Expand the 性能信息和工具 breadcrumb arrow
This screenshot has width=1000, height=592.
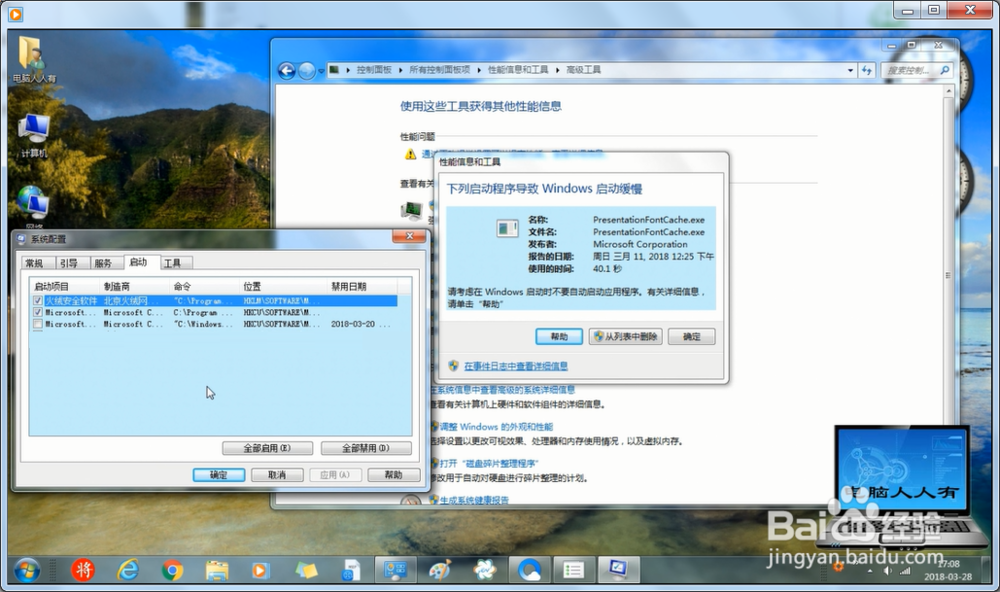557,70
